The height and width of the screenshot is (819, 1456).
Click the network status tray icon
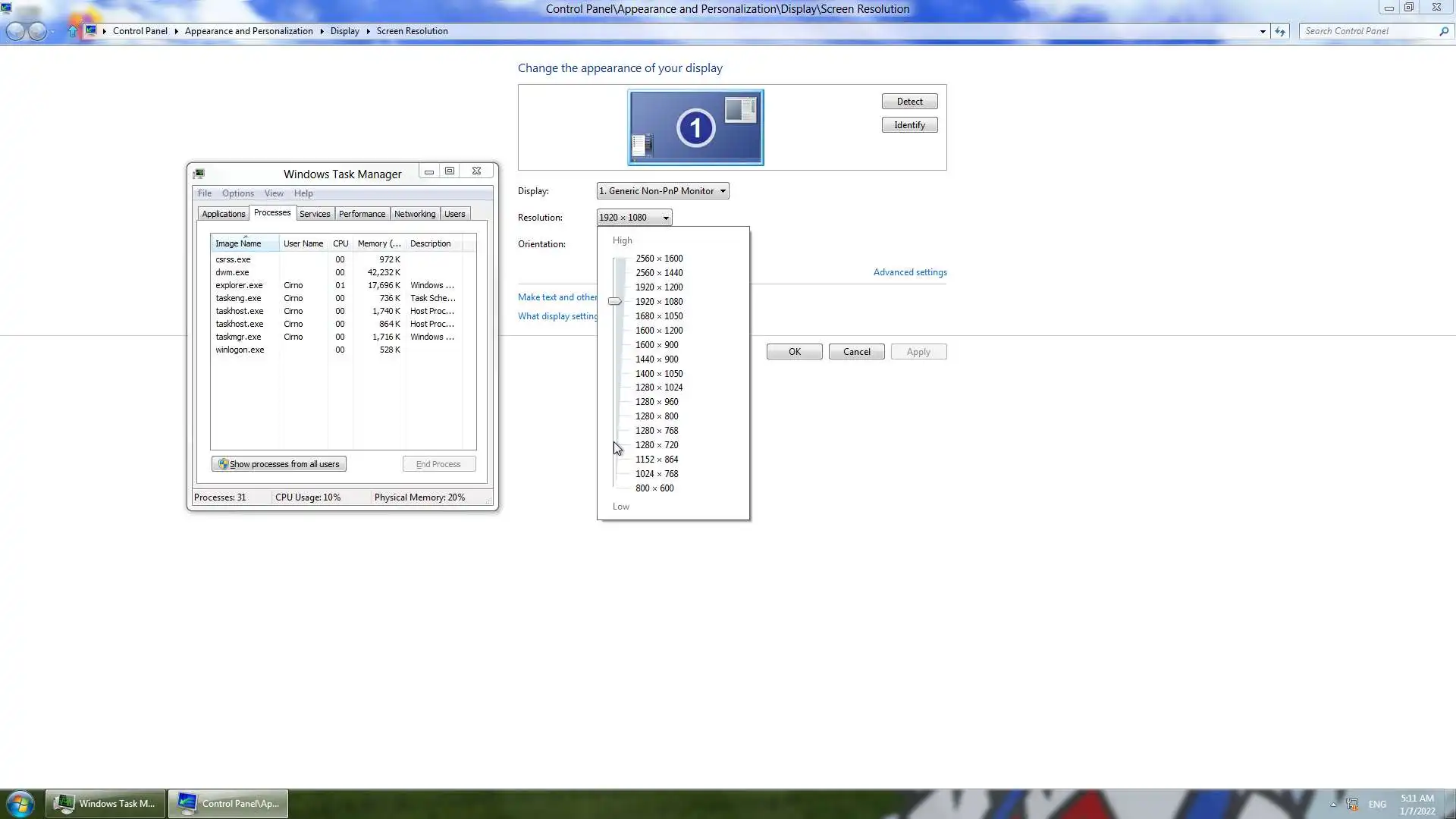[x=1352, y=804]
